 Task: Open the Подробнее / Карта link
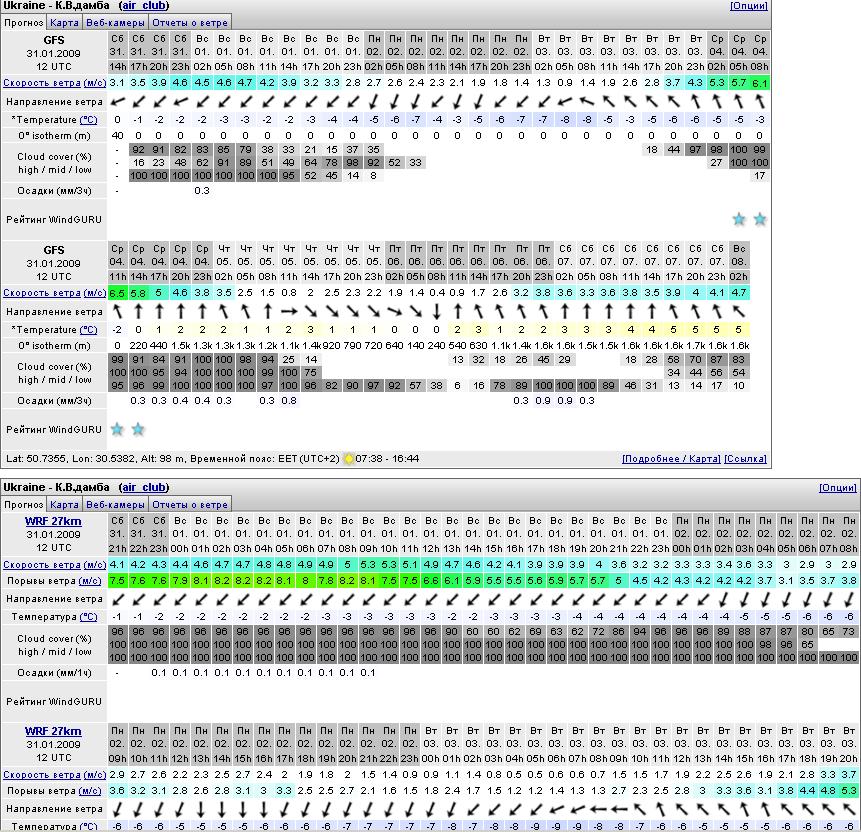[670, 459]
